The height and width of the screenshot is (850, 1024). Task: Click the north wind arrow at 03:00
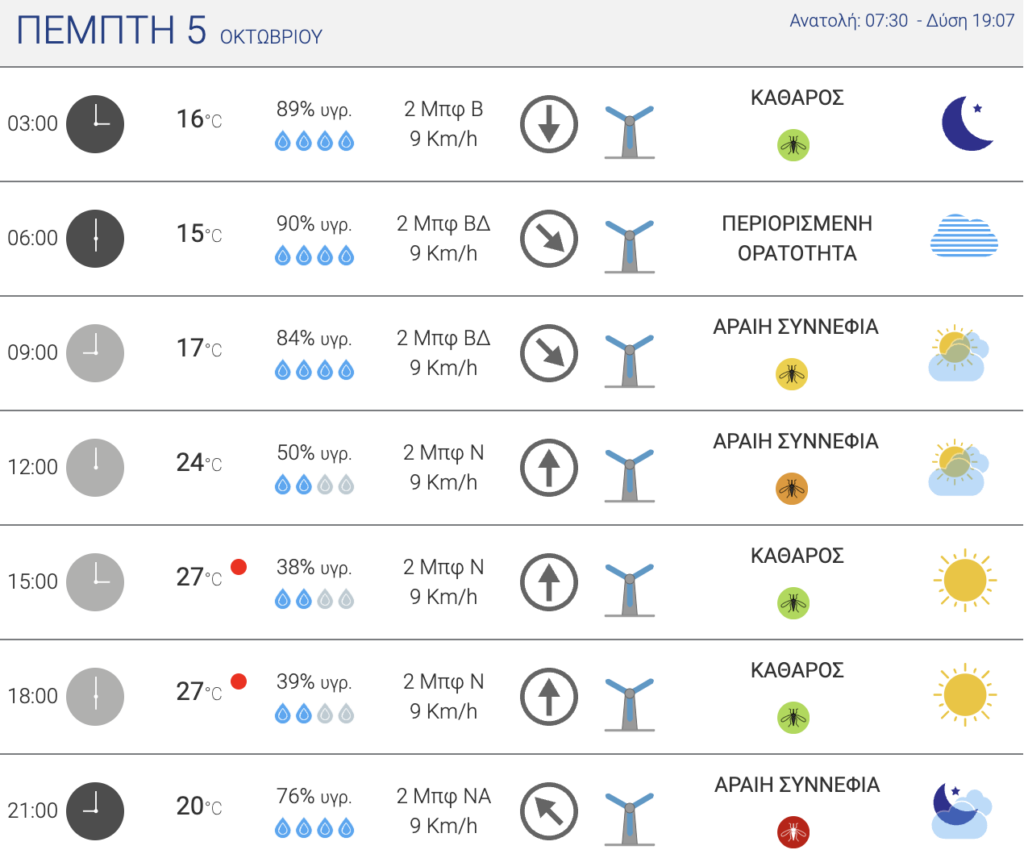tap(549, 124)
